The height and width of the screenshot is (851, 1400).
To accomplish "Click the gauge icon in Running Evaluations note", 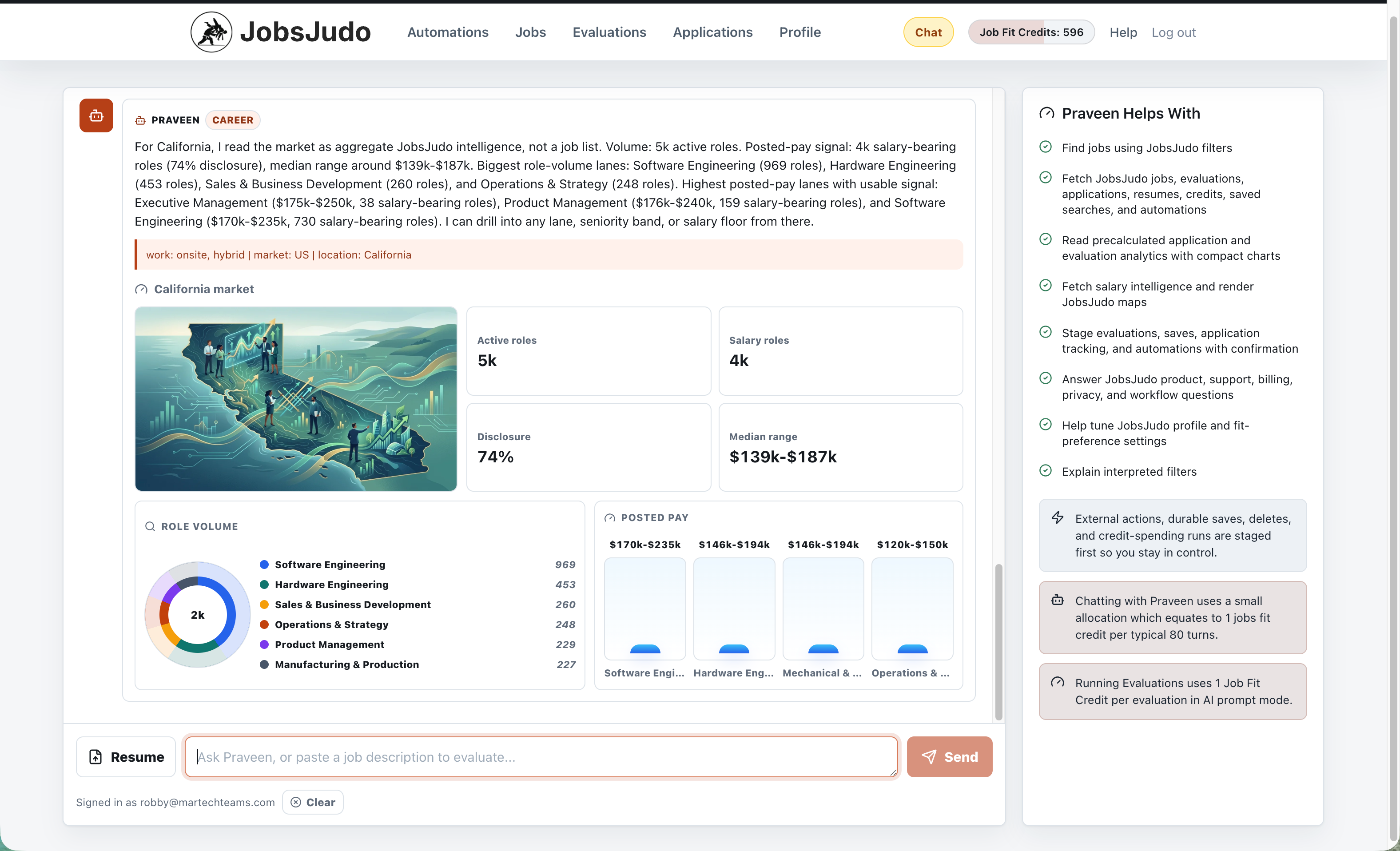I will pyautogui.click(x=1058, y=682).
